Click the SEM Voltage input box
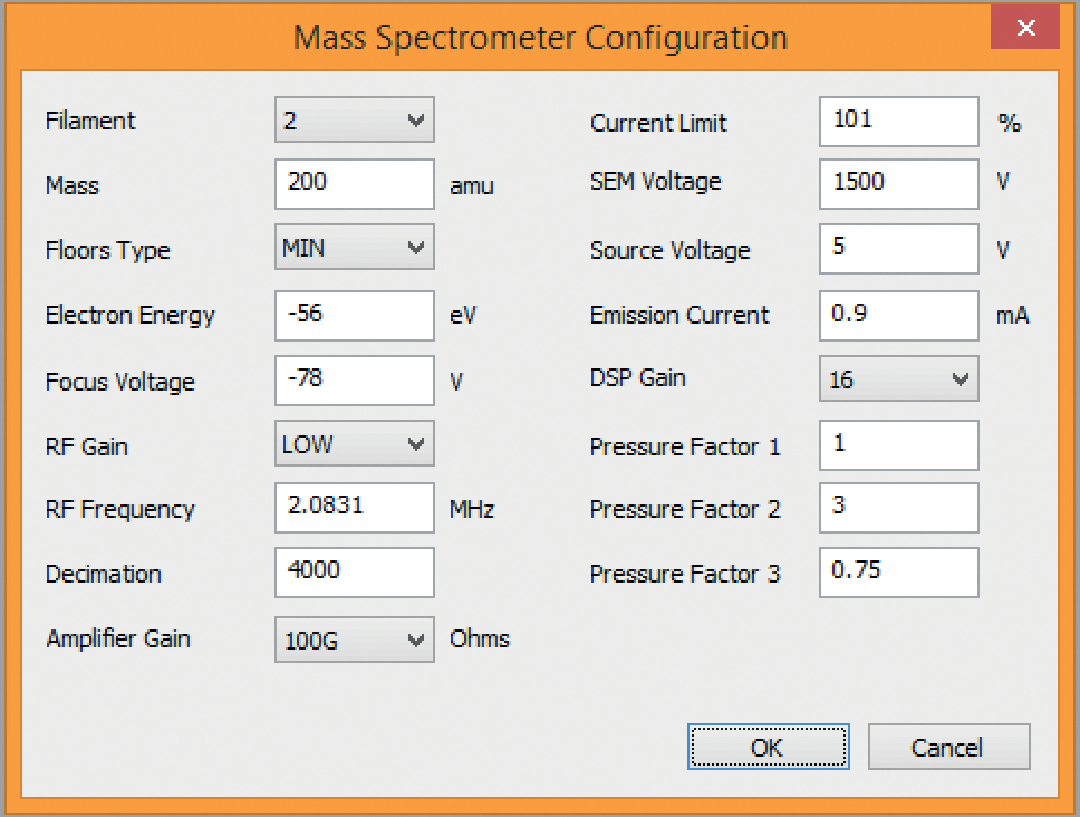This screenshot has height=817, width=1080. (898, 184)
